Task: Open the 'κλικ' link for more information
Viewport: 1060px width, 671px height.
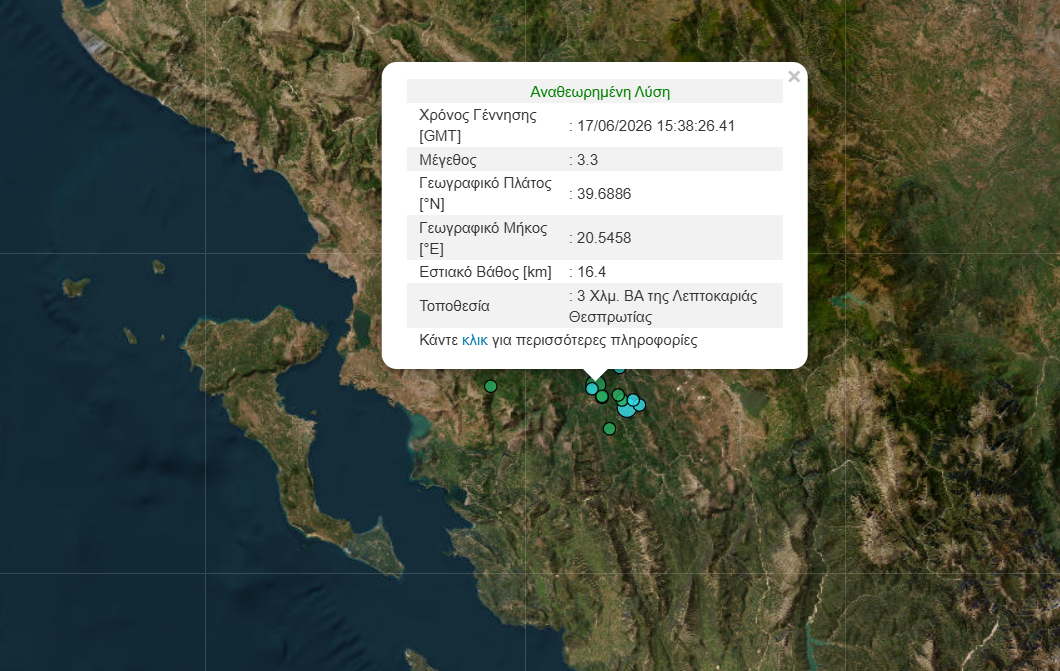Action: point(475,340)
